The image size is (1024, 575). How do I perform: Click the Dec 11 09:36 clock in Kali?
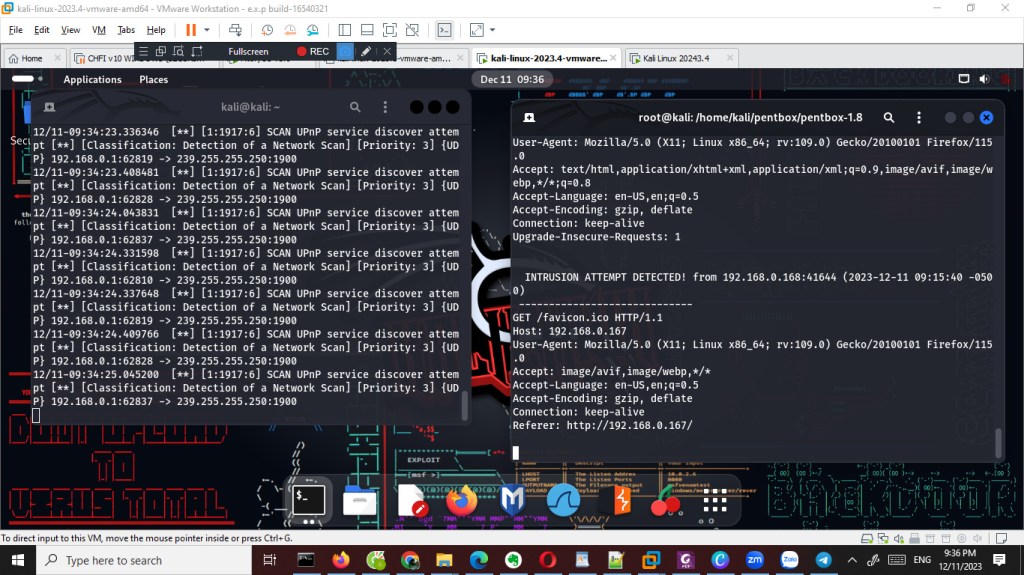tap(512, 79)
